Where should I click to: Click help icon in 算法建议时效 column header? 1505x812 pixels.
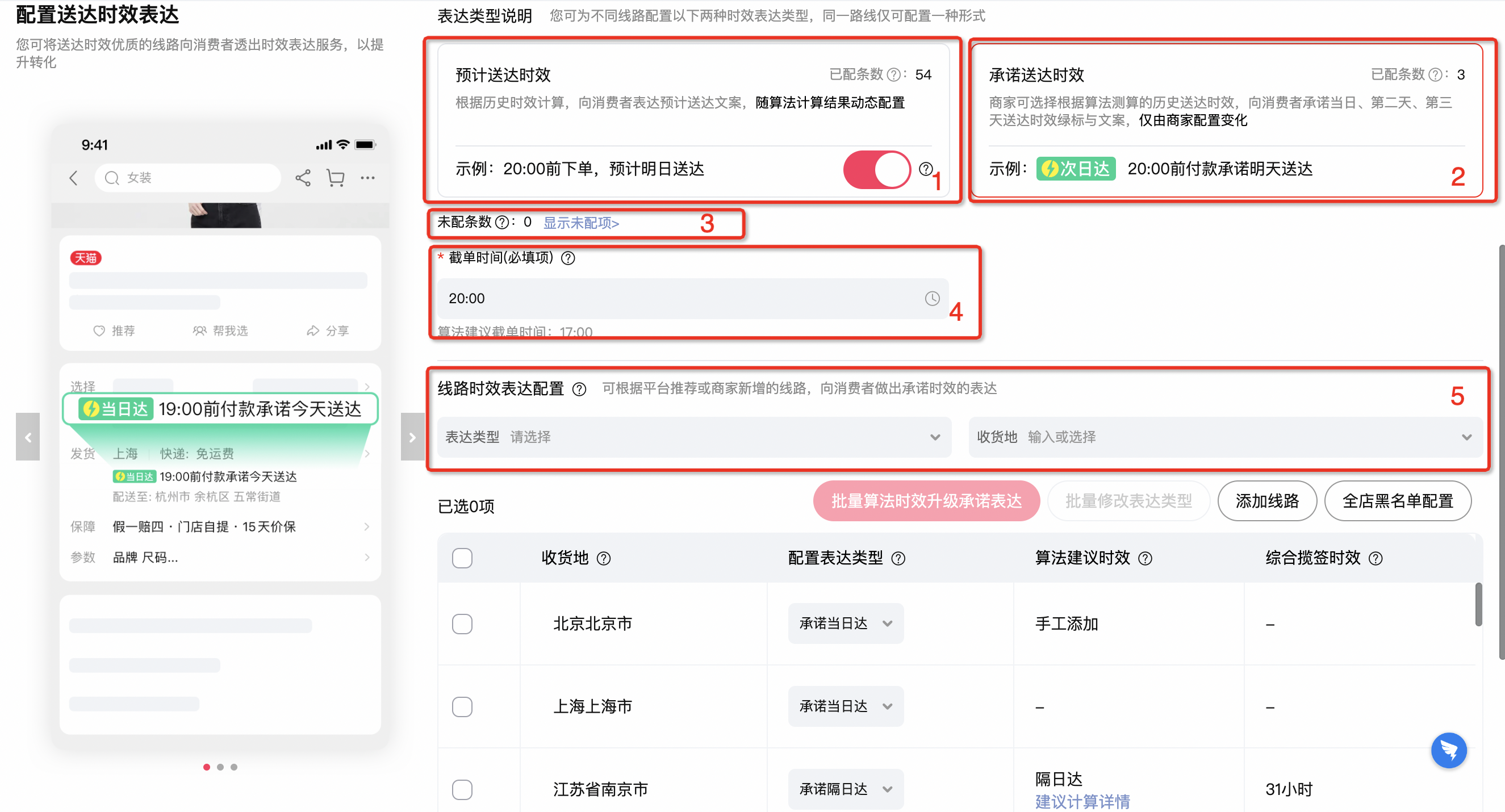(x=1145, y=559)
